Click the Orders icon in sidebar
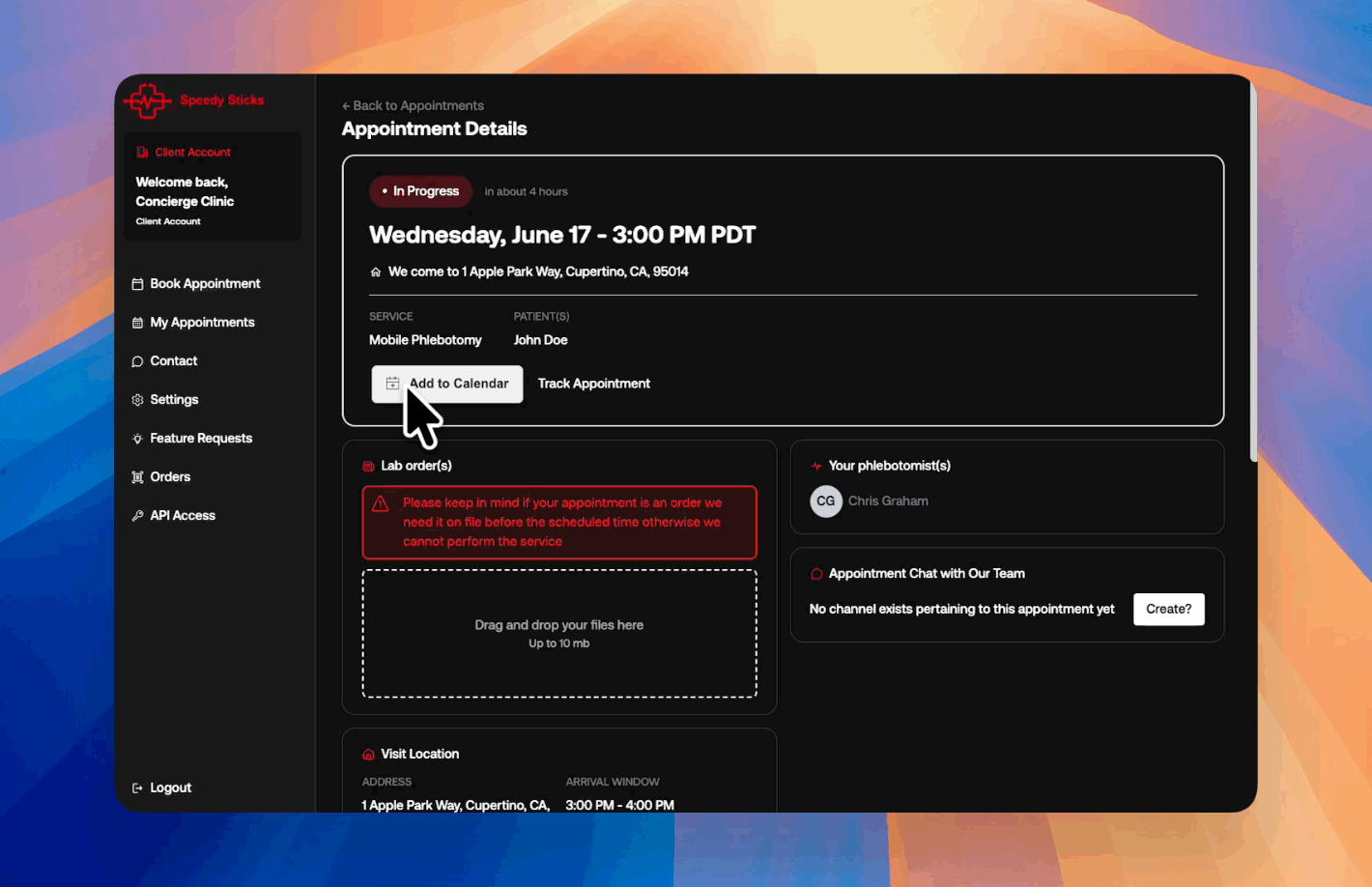 point(137,477)
